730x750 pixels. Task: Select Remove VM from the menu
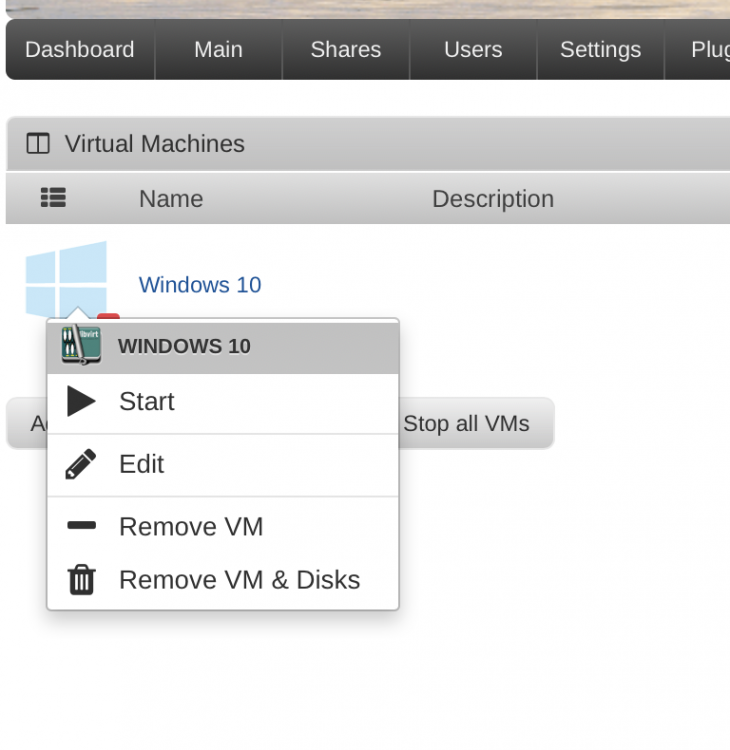click(223, 527)
